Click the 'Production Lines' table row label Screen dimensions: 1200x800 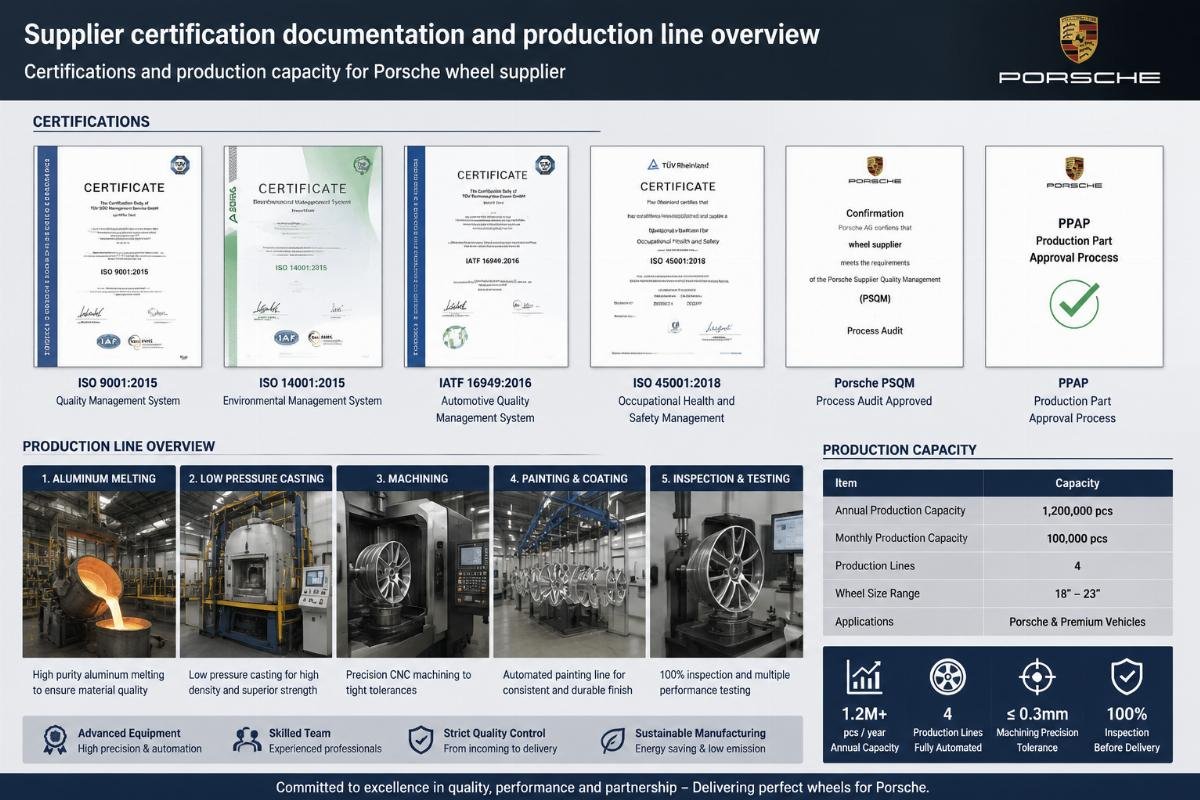(x=875, y=566)
